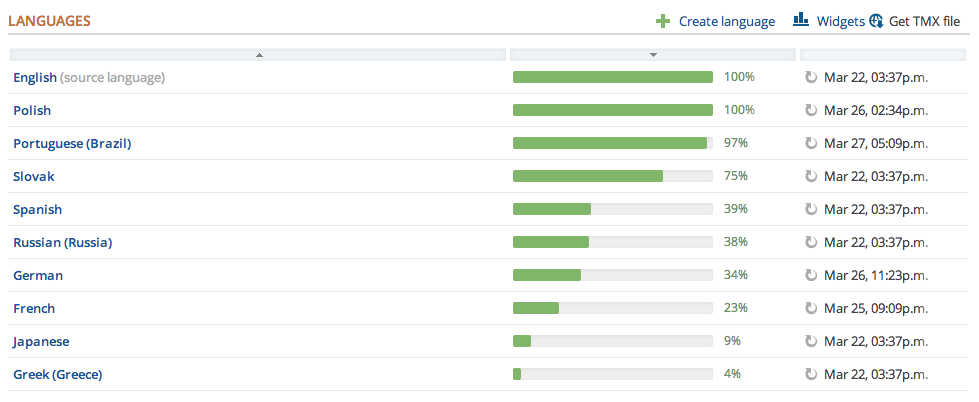Sort by progress using the descending arrow header

pyautogui.click(x=652, y=55)
